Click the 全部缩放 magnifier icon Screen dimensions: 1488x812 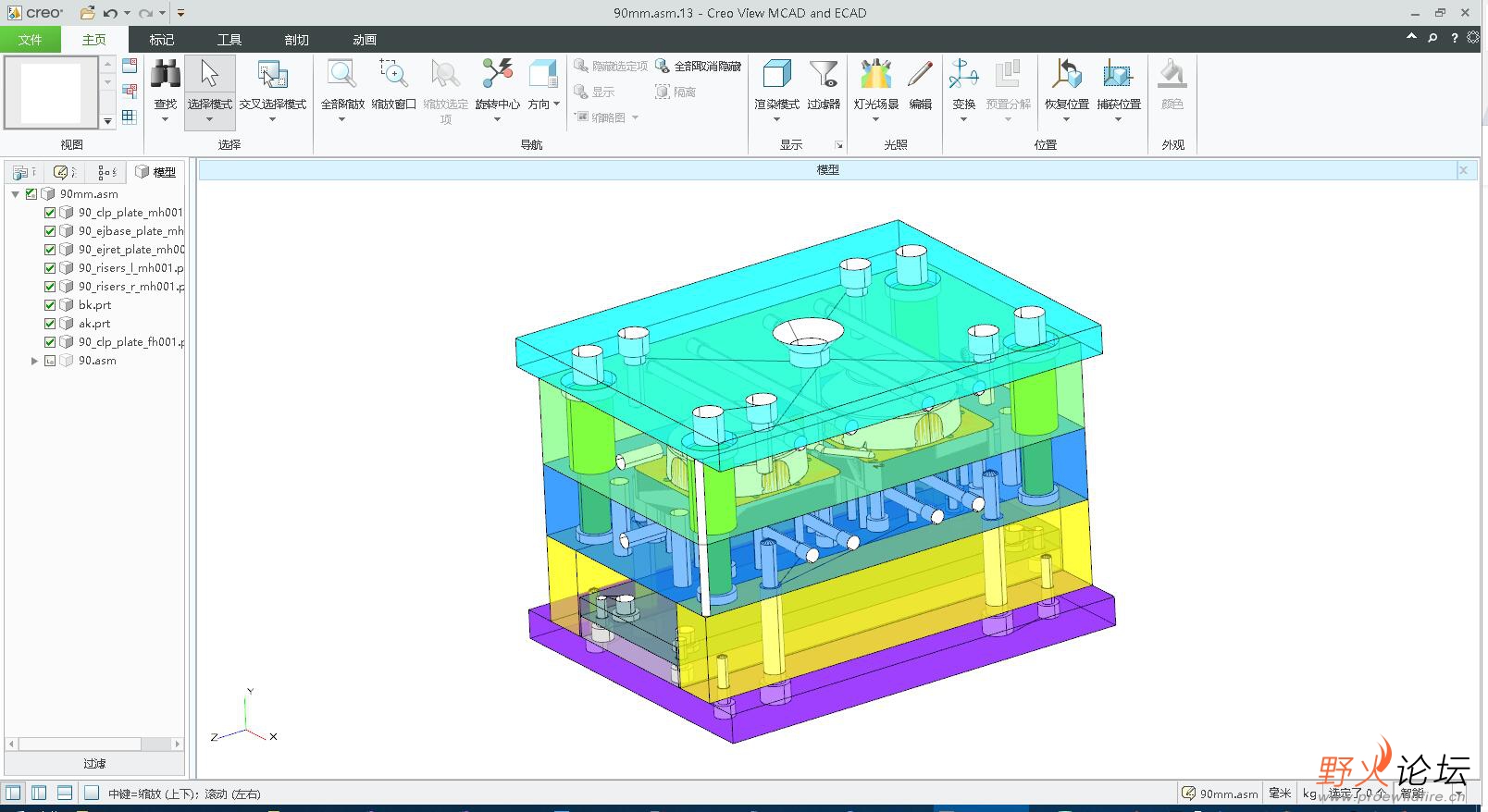tap(342, 75)
